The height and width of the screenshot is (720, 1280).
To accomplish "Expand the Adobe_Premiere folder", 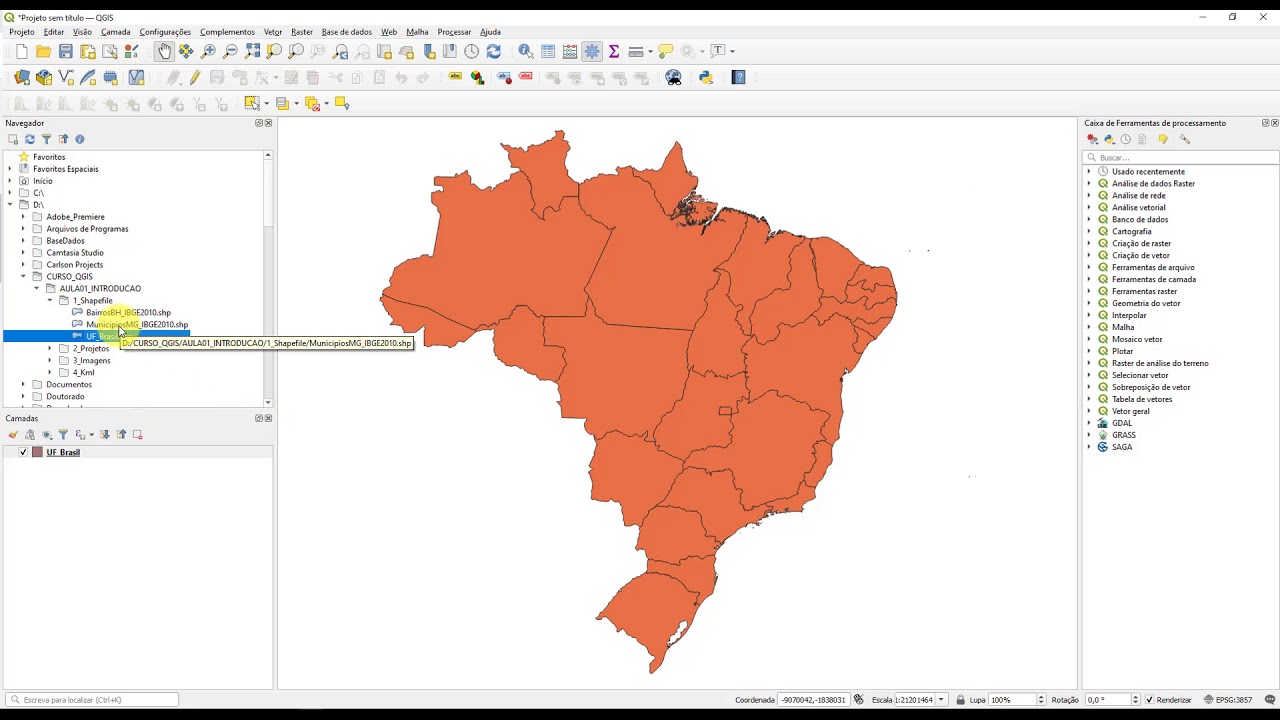I will click(x=23, y=217).
